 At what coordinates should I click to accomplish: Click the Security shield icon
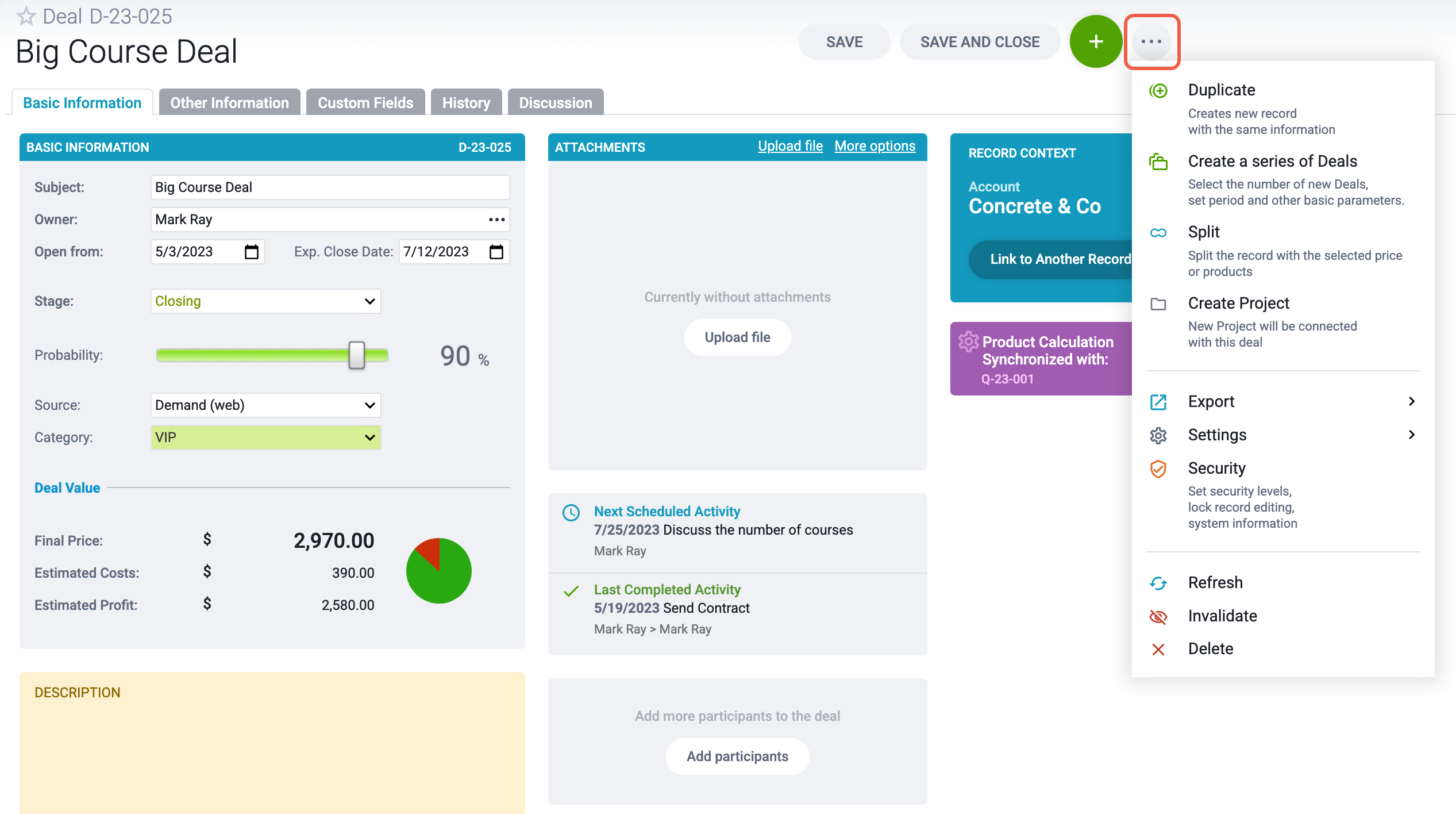click(x=1158, y=469)
